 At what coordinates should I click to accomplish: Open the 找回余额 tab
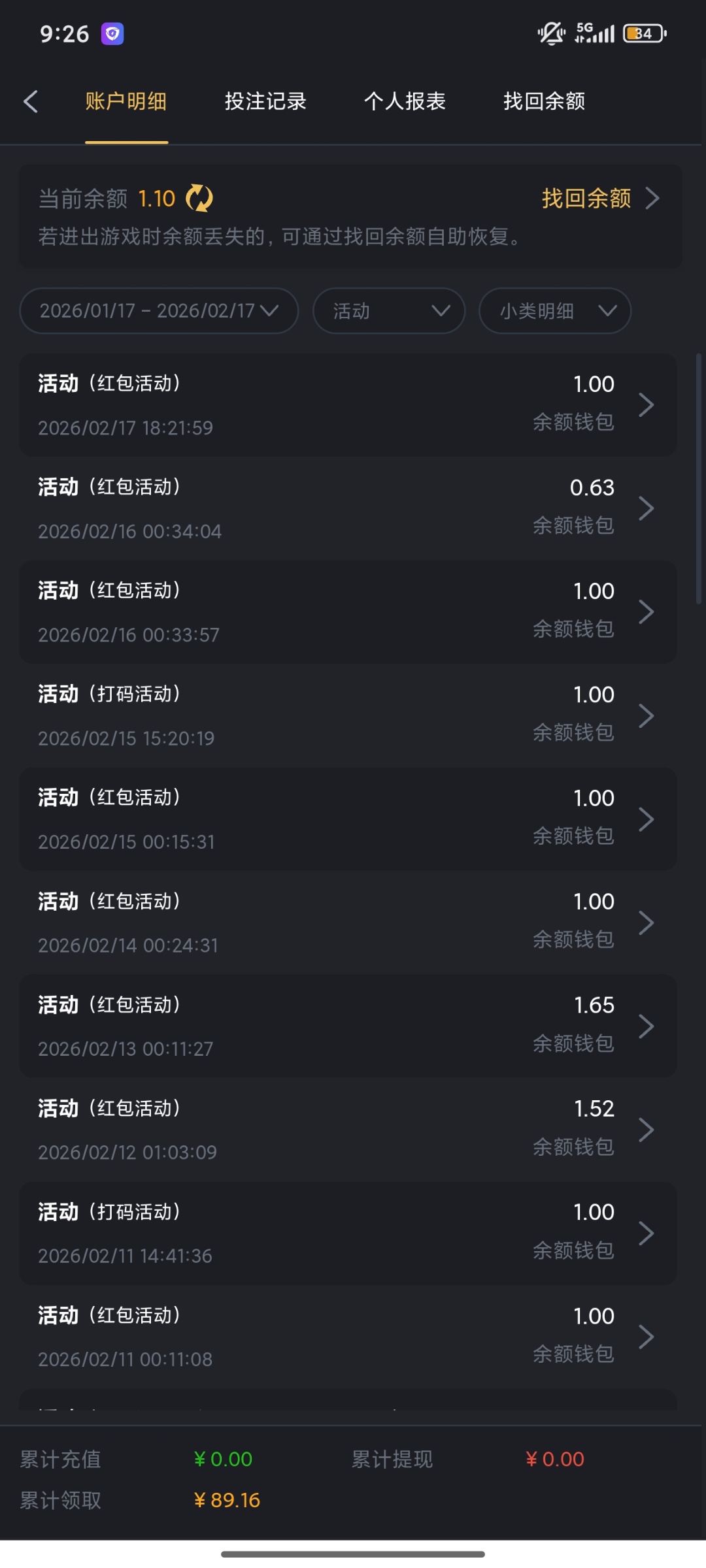(544, 101)
